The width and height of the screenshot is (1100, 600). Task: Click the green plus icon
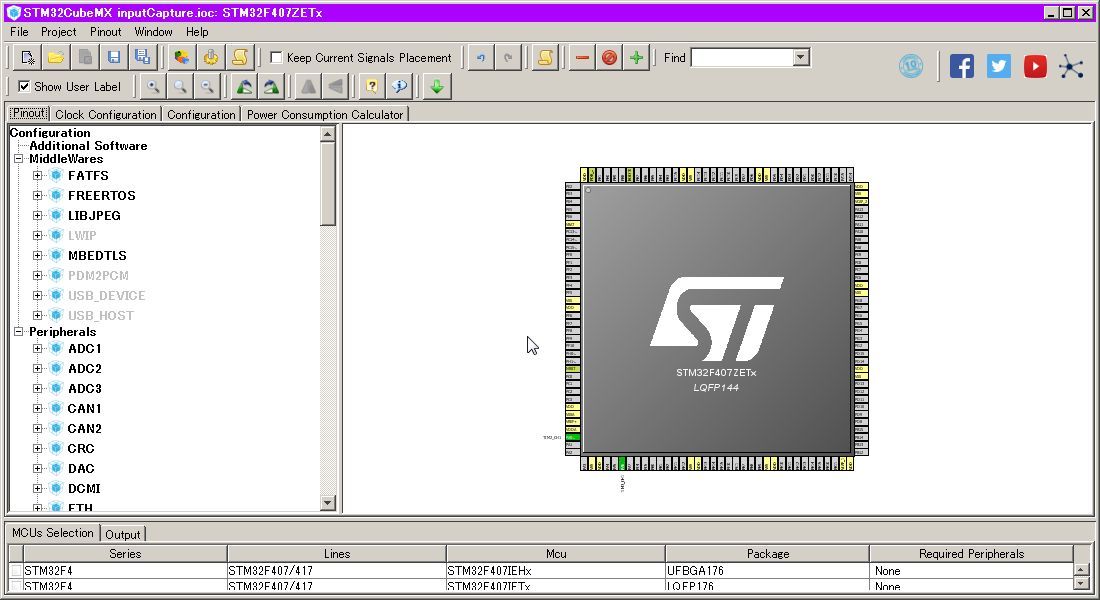click(x=636, y=58)
